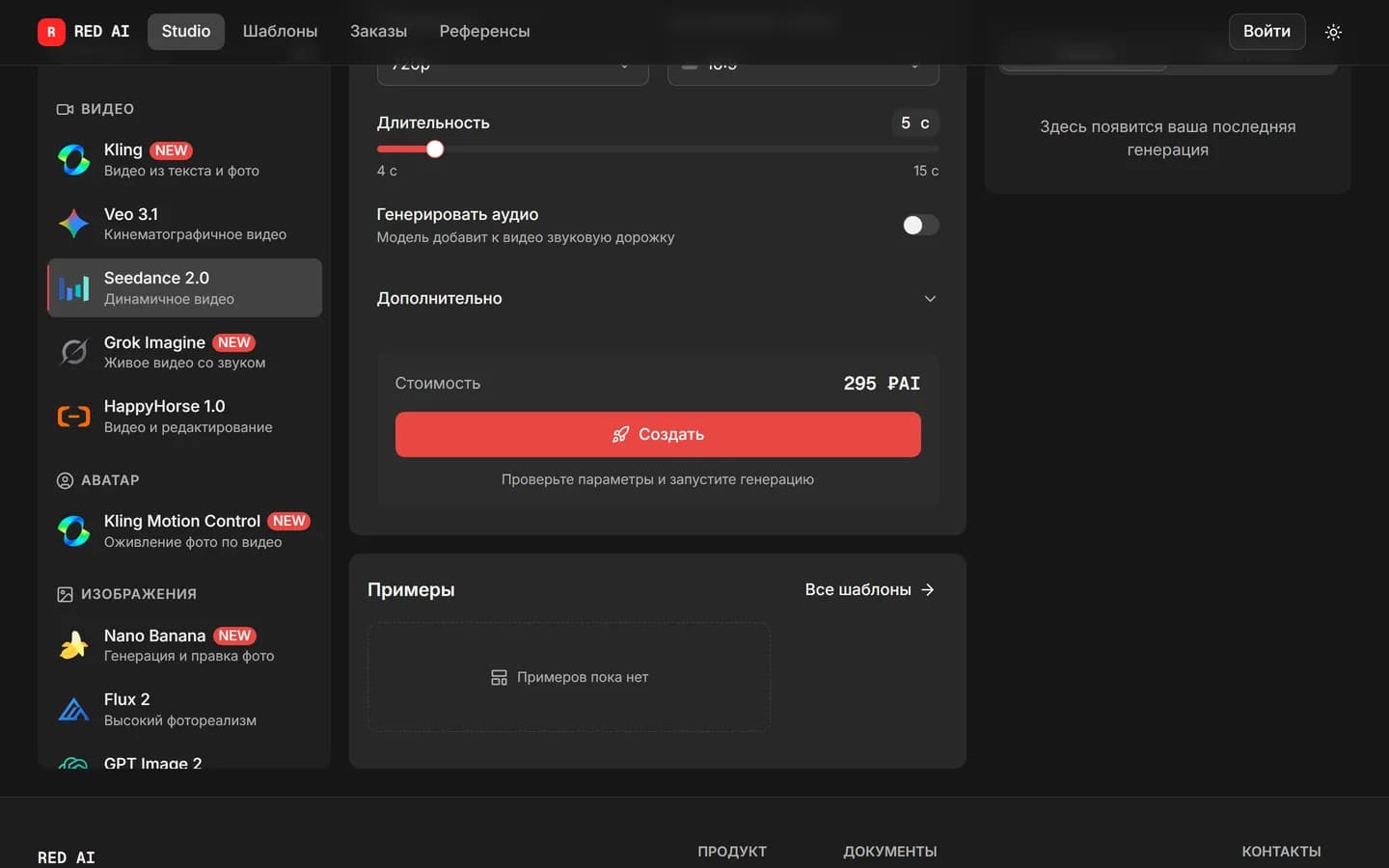Switch to the Референсы tab
Screen dimensions: 1389x868
click(x=484, y=32)
